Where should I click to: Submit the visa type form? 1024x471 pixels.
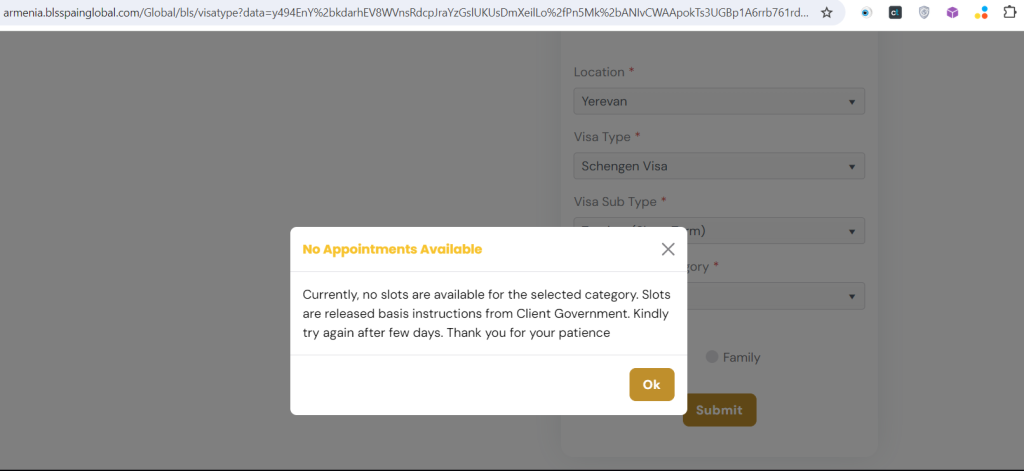(x=719, y=410)
